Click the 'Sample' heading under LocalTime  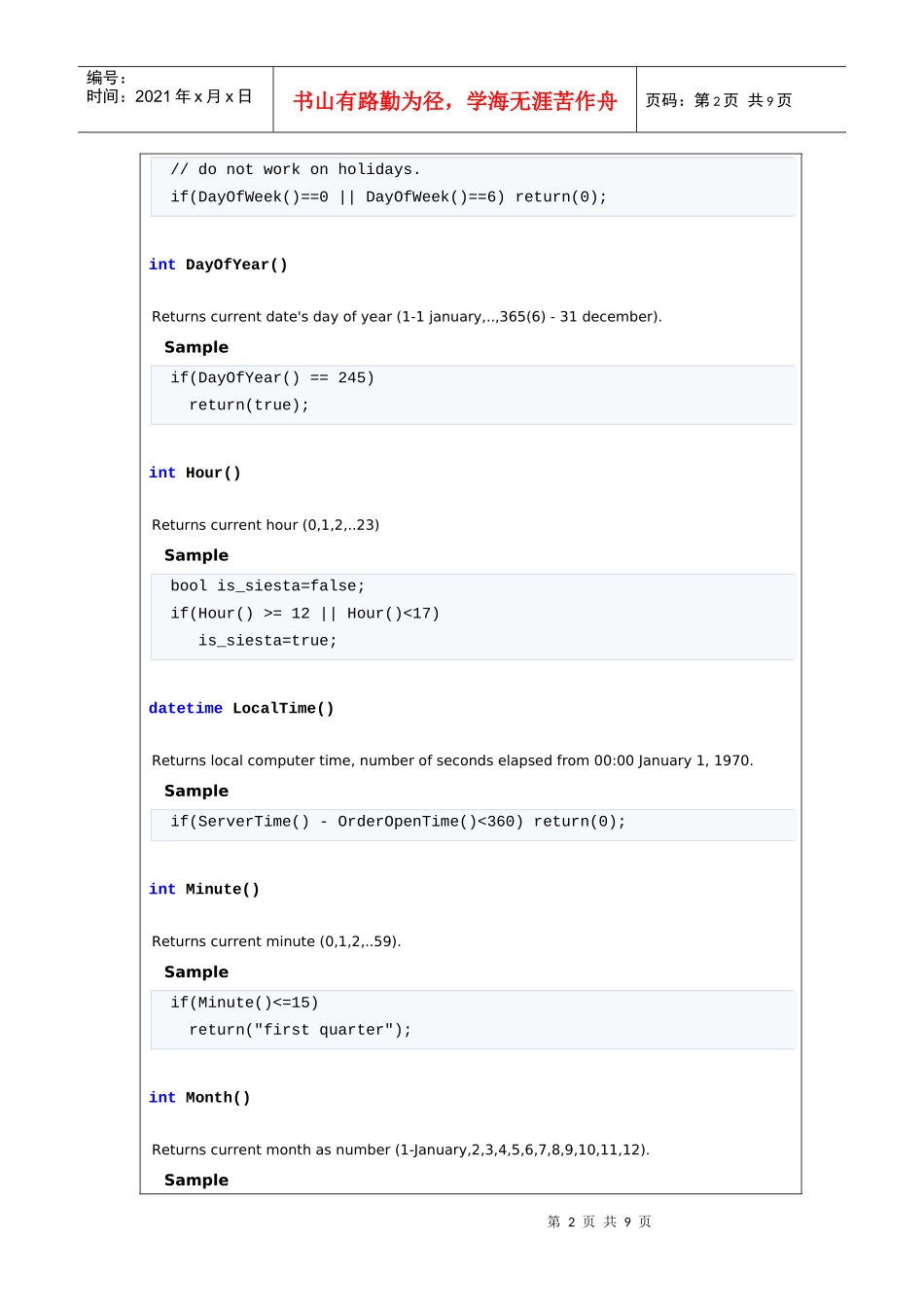tap(196, 791)
